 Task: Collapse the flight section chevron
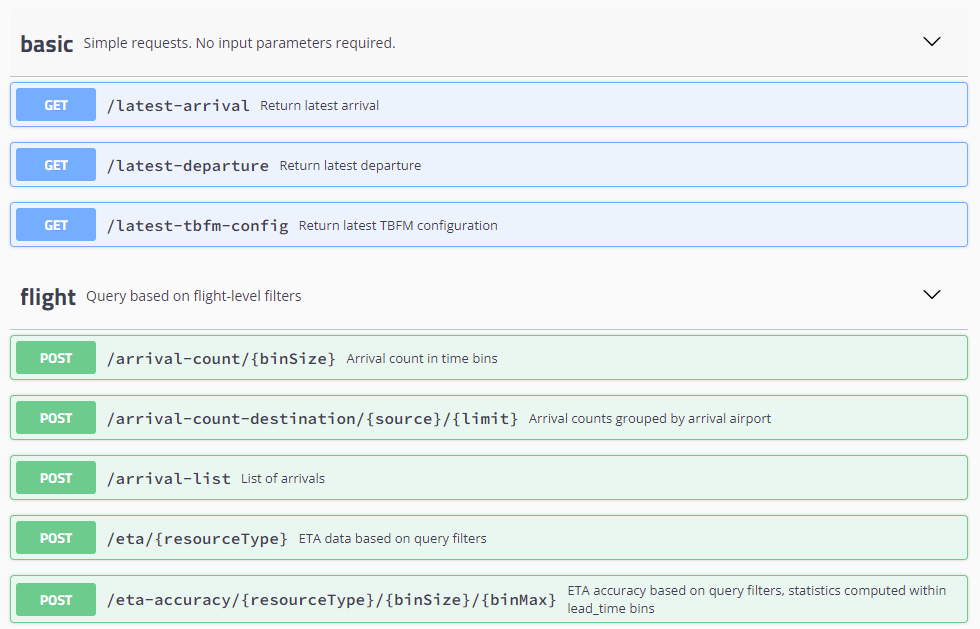[x=931, y=295]
